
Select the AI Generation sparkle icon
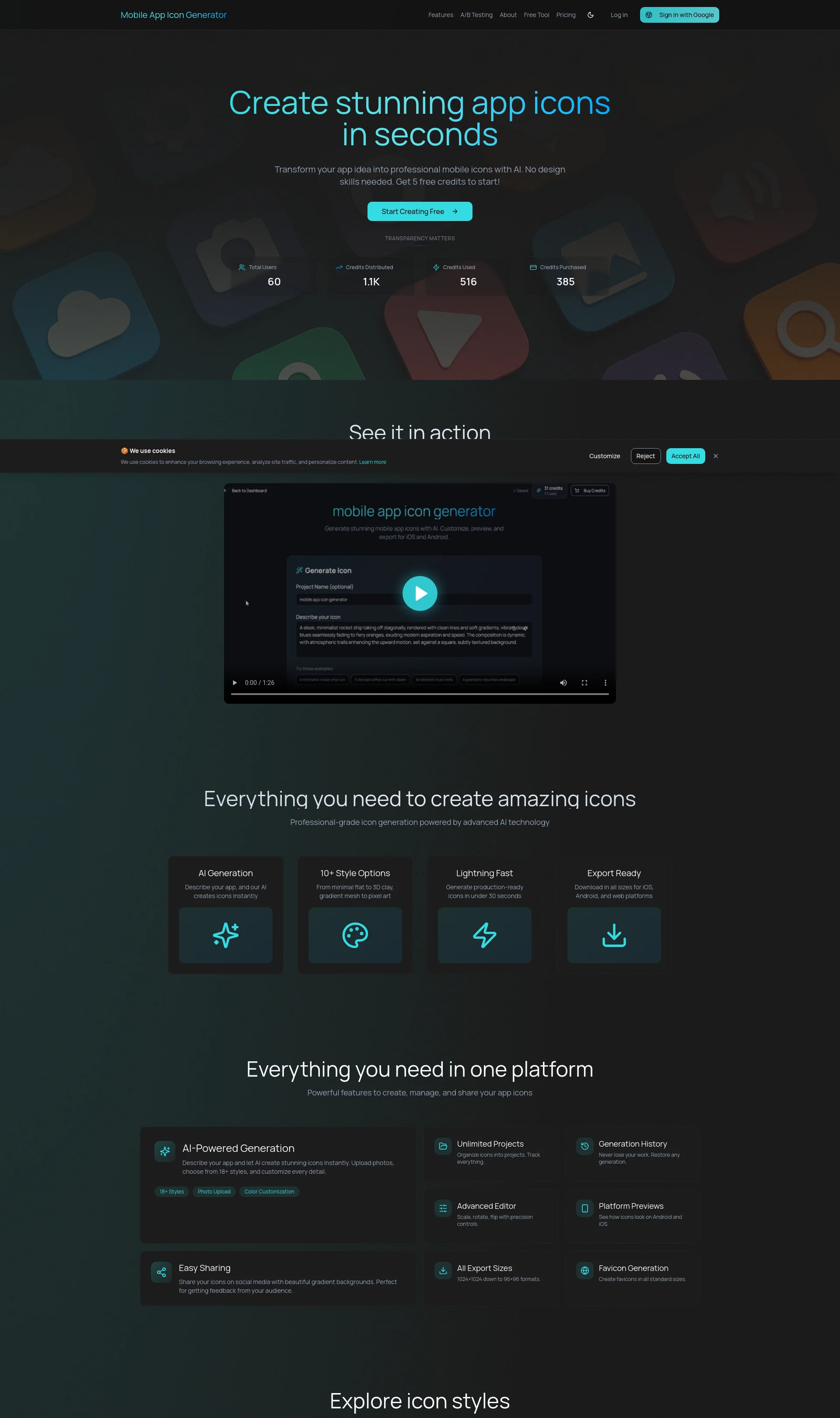coord(225,935)
